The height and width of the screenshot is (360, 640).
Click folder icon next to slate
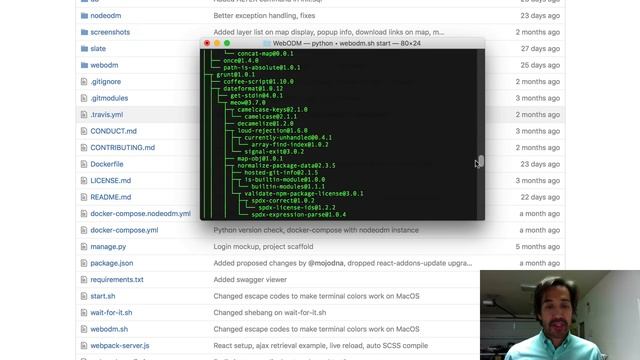pyautogui.click(x=84, y=49)
